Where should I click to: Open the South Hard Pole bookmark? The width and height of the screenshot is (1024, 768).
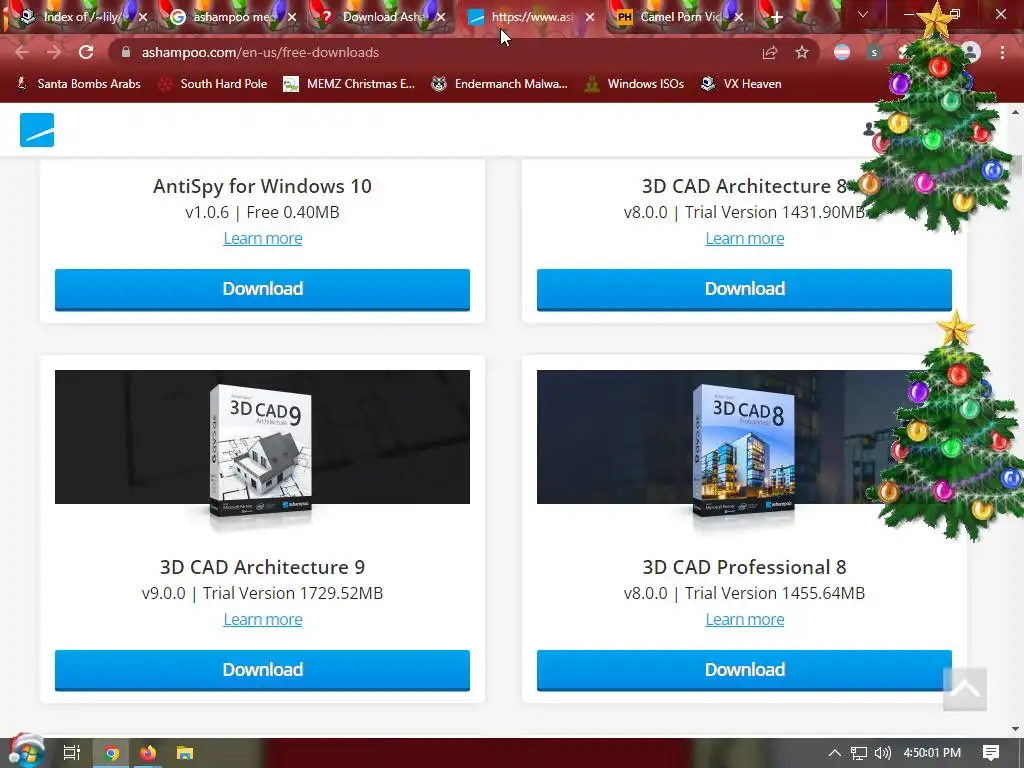[x=214, y=84]
